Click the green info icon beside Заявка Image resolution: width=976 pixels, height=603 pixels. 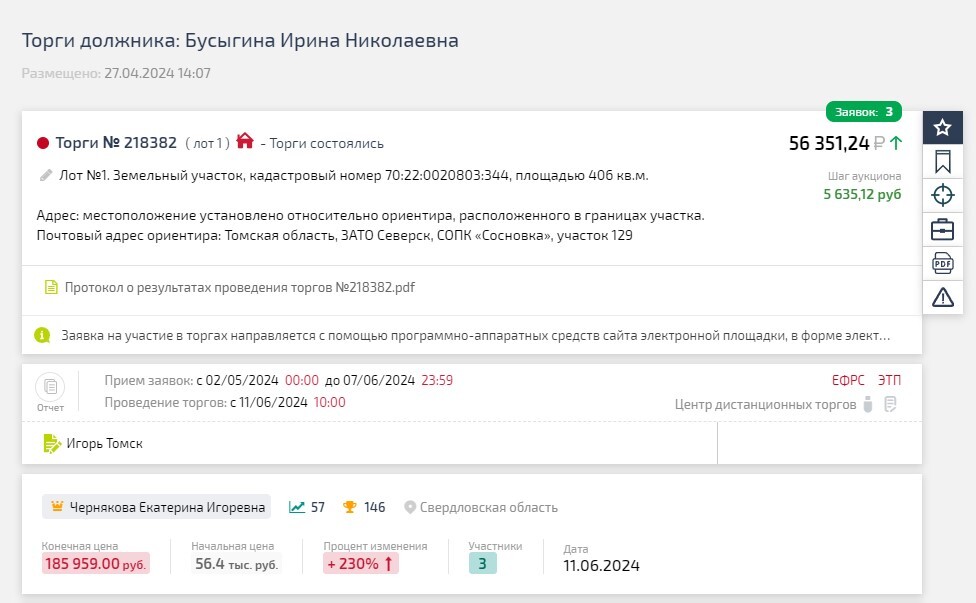pyautogui.click(x=42, y=335)
